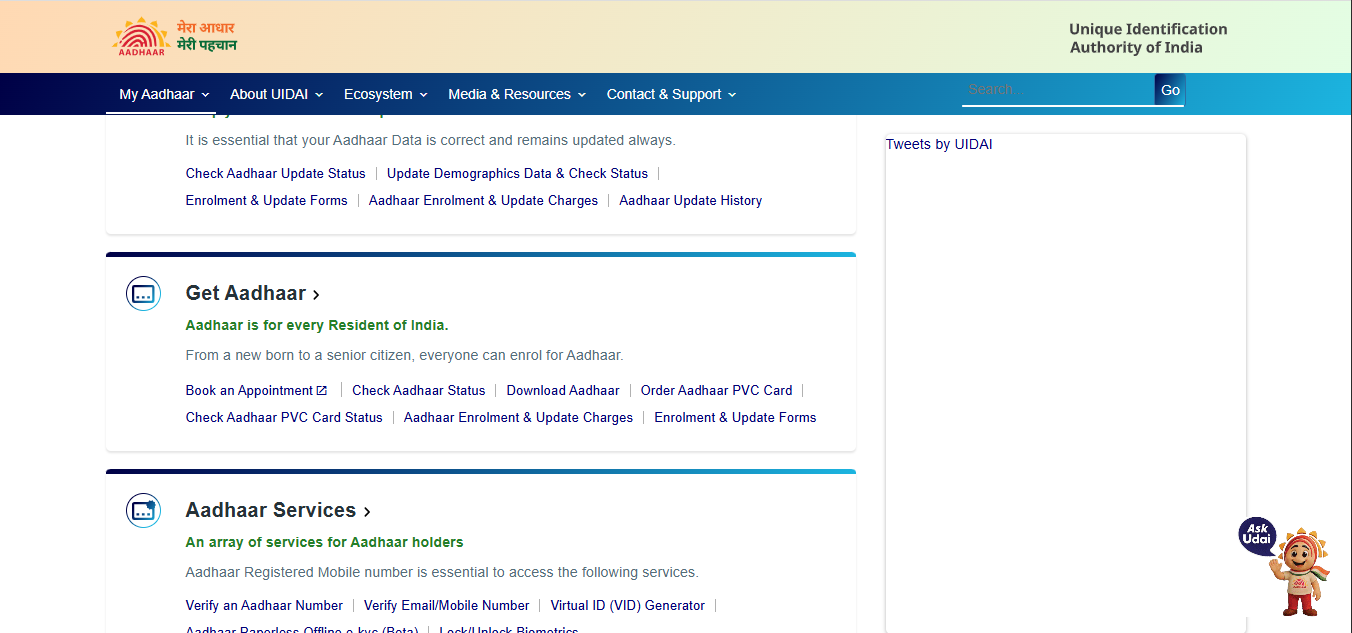Image resolution: width=1352 pixels, height=633 pixels.
Task: Click the Download Aadhaar link
Action: click(x=563, y=390)
